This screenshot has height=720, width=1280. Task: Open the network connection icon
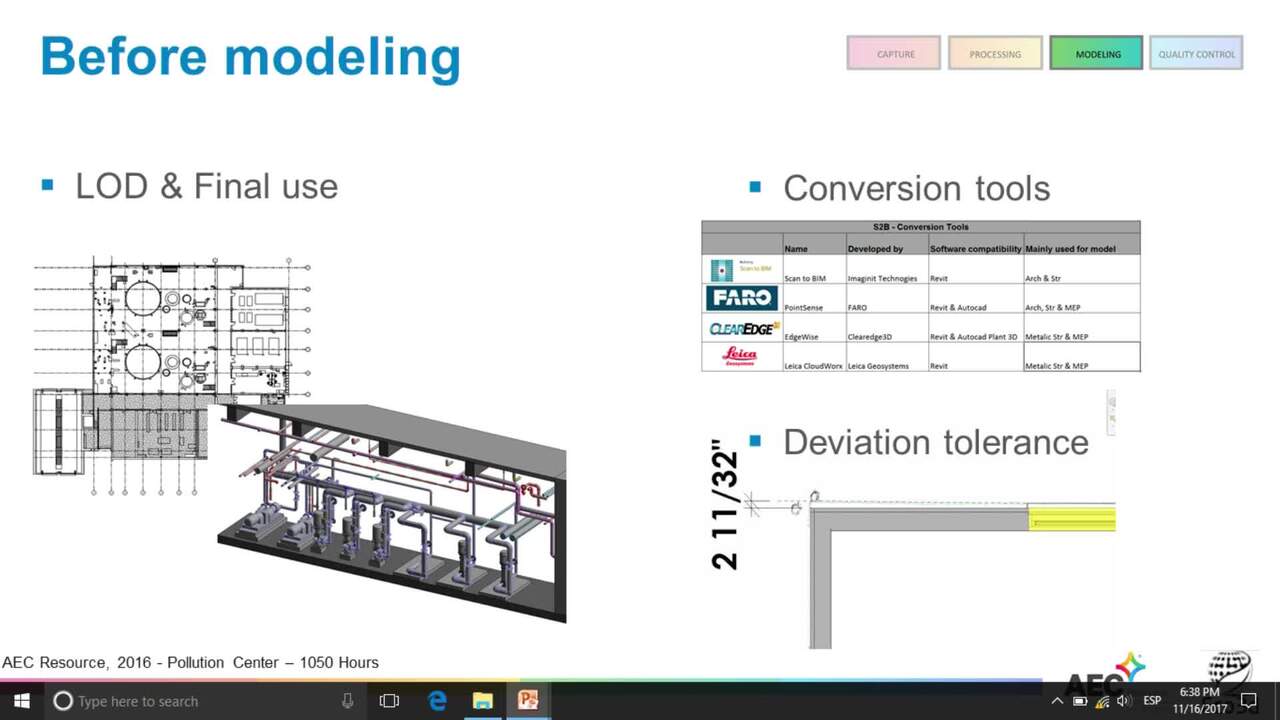point(1102,701)
